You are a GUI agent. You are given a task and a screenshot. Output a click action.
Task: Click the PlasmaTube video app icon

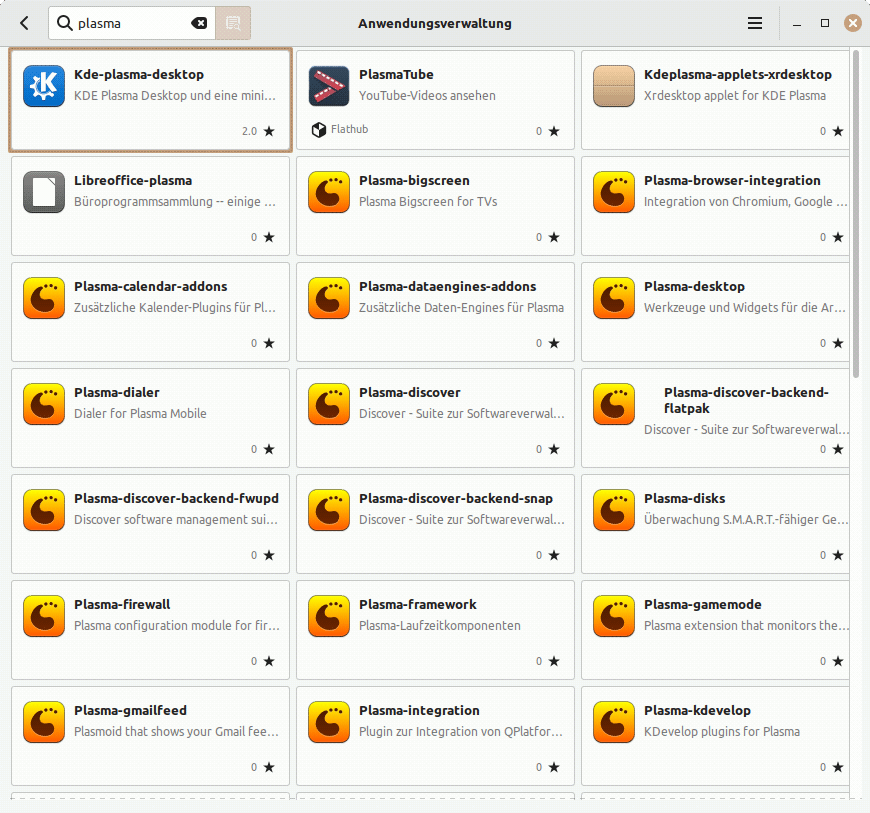328,86
